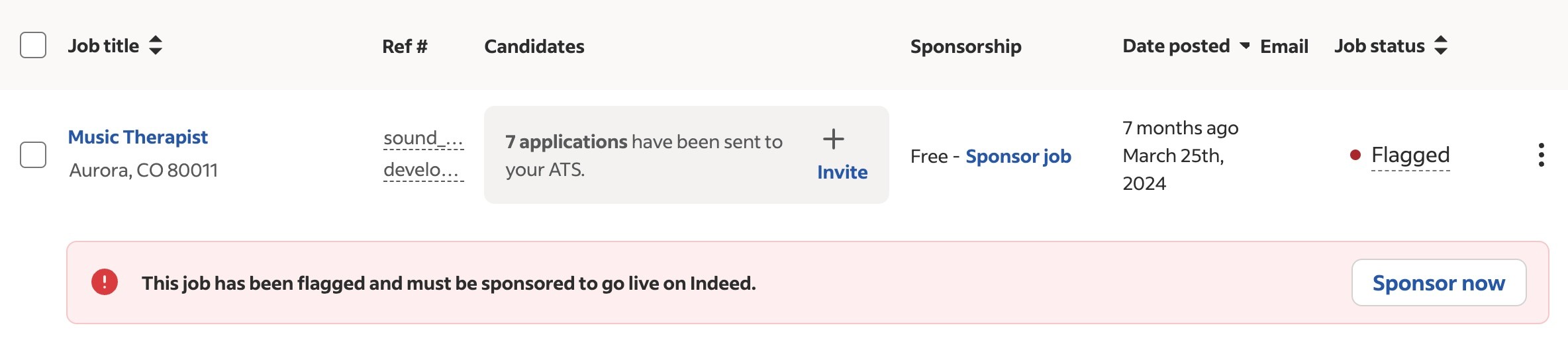Click the Sponsorship column header
Image resolution: width=1568 pixels, height=348 pixels.
966,46
